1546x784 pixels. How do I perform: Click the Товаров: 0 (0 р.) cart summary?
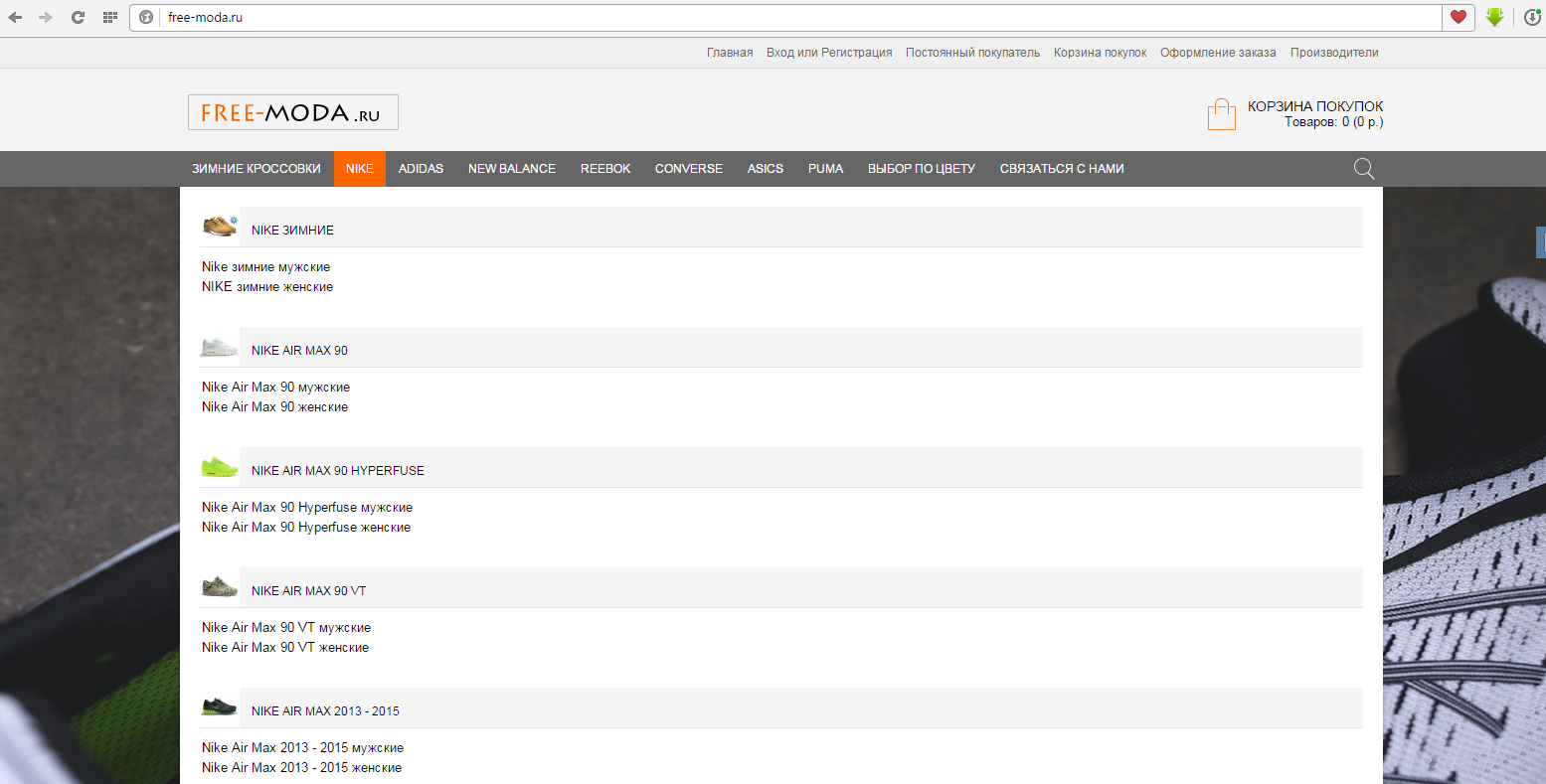click(1334, 122)
